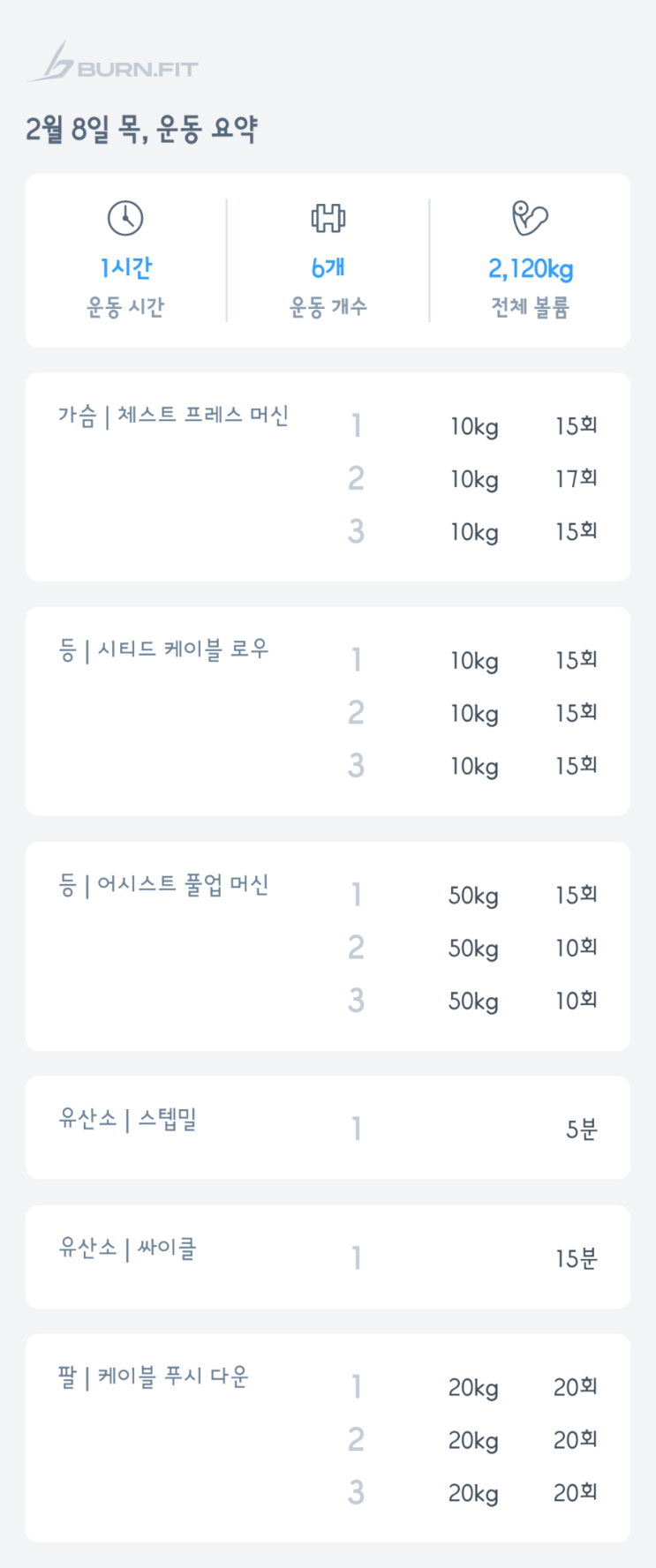Click the flexed arm volume icon
The width and height of the screenshot is (656, 1568).
click(530, 218)
